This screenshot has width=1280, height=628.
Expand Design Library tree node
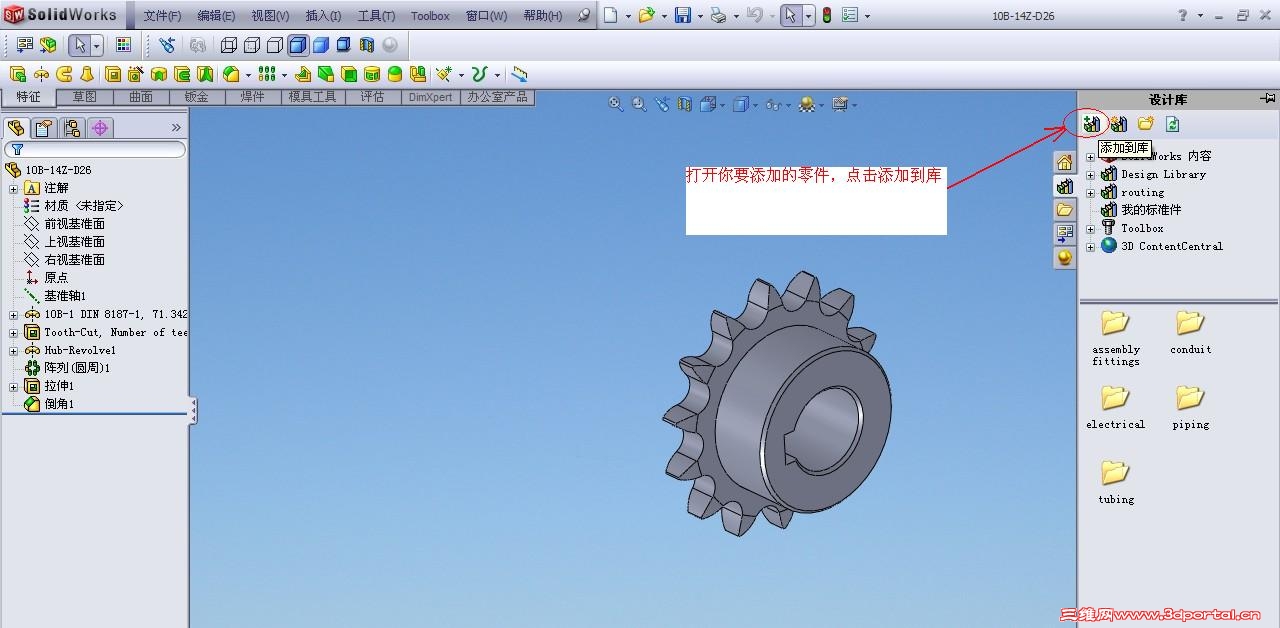(1091, 174)
